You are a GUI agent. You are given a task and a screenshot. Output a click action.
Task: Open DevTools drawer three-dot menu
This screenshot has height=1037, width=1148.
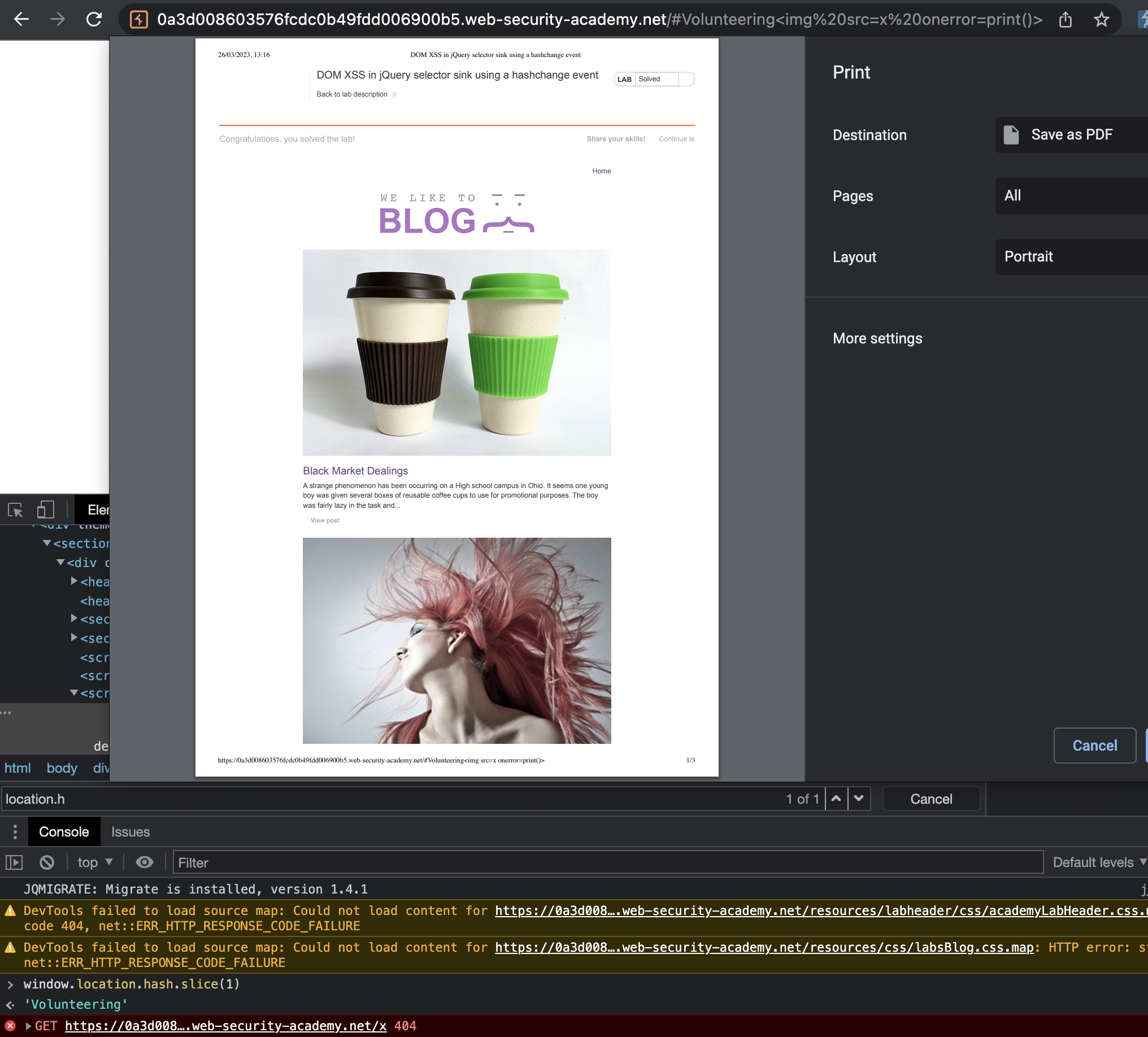(15, 831)
